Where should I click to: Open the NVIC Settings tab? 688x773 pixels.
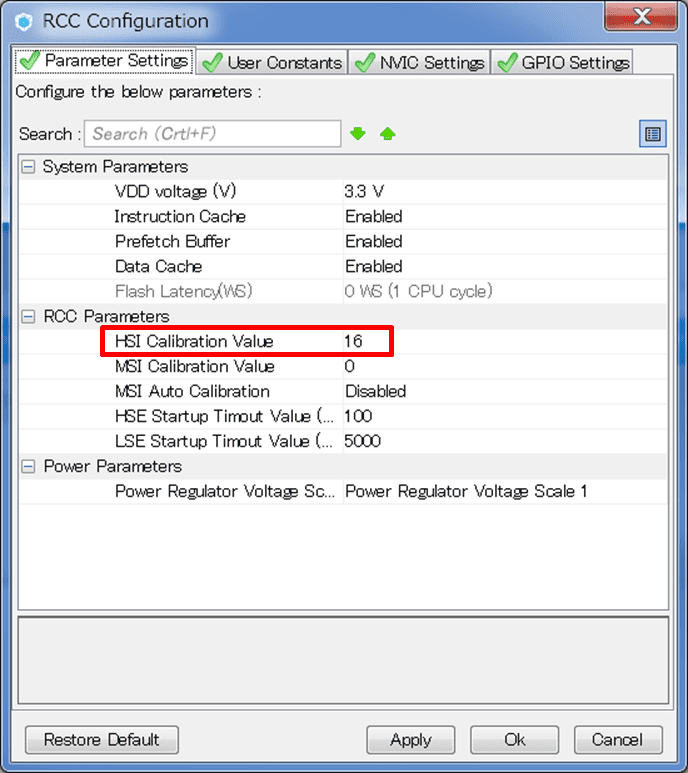point(421,62)
